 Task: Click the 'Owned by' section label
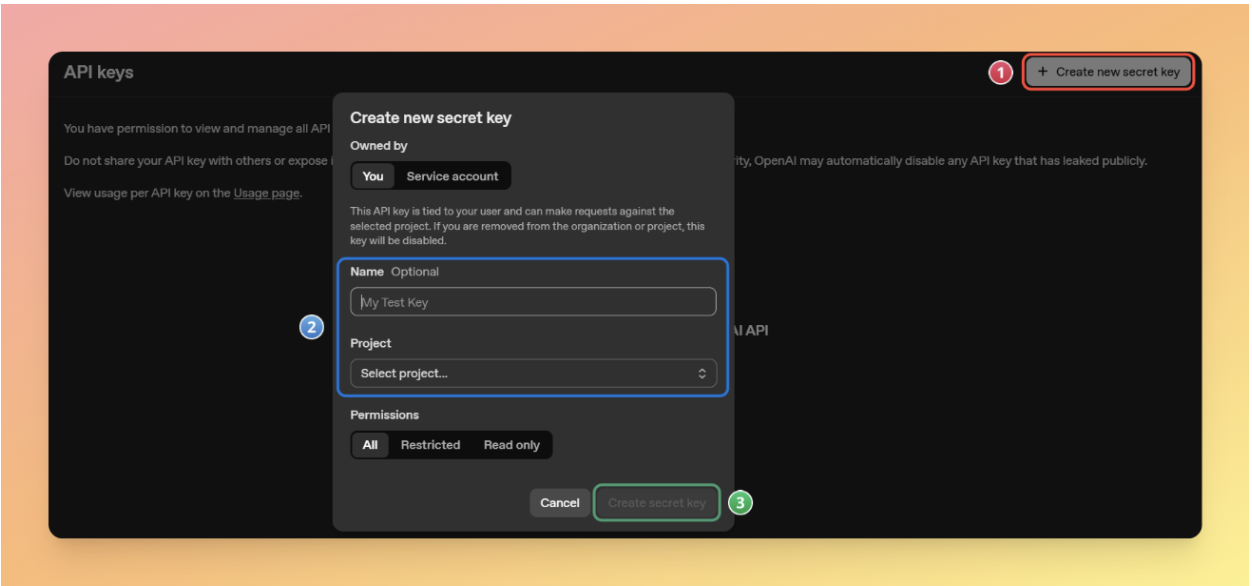[380, 145]
